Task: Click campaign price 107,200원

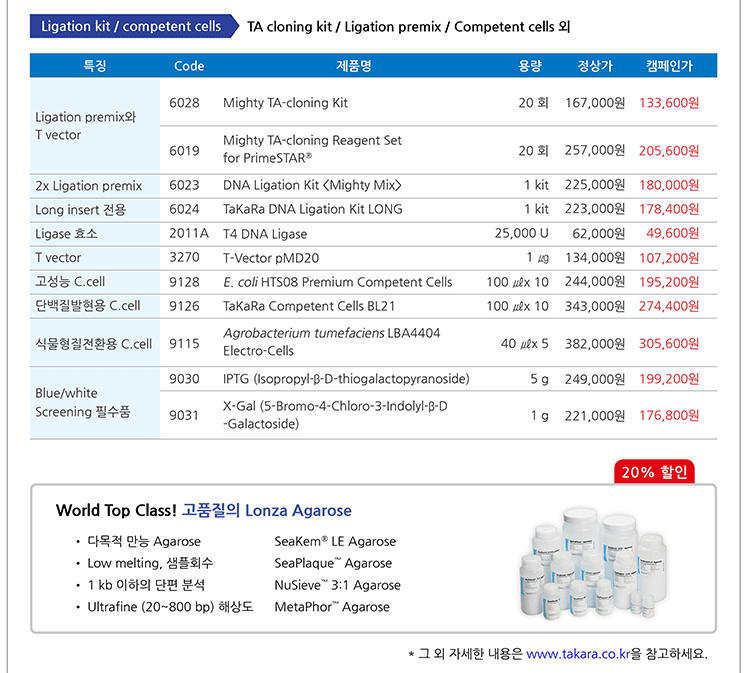Action: (x=669, y=258)
